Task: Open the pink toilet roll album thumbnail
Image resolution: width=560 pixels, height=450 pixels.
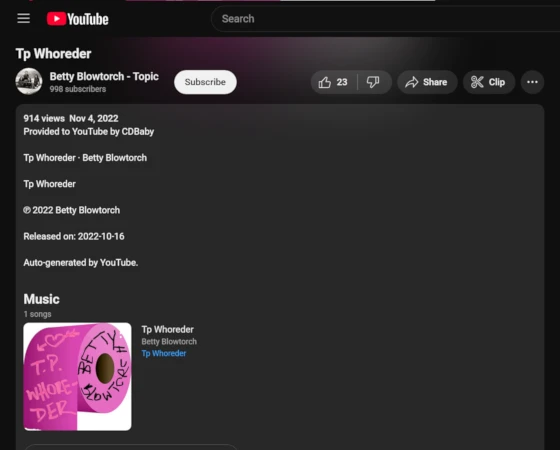Action: click(78, 377)
